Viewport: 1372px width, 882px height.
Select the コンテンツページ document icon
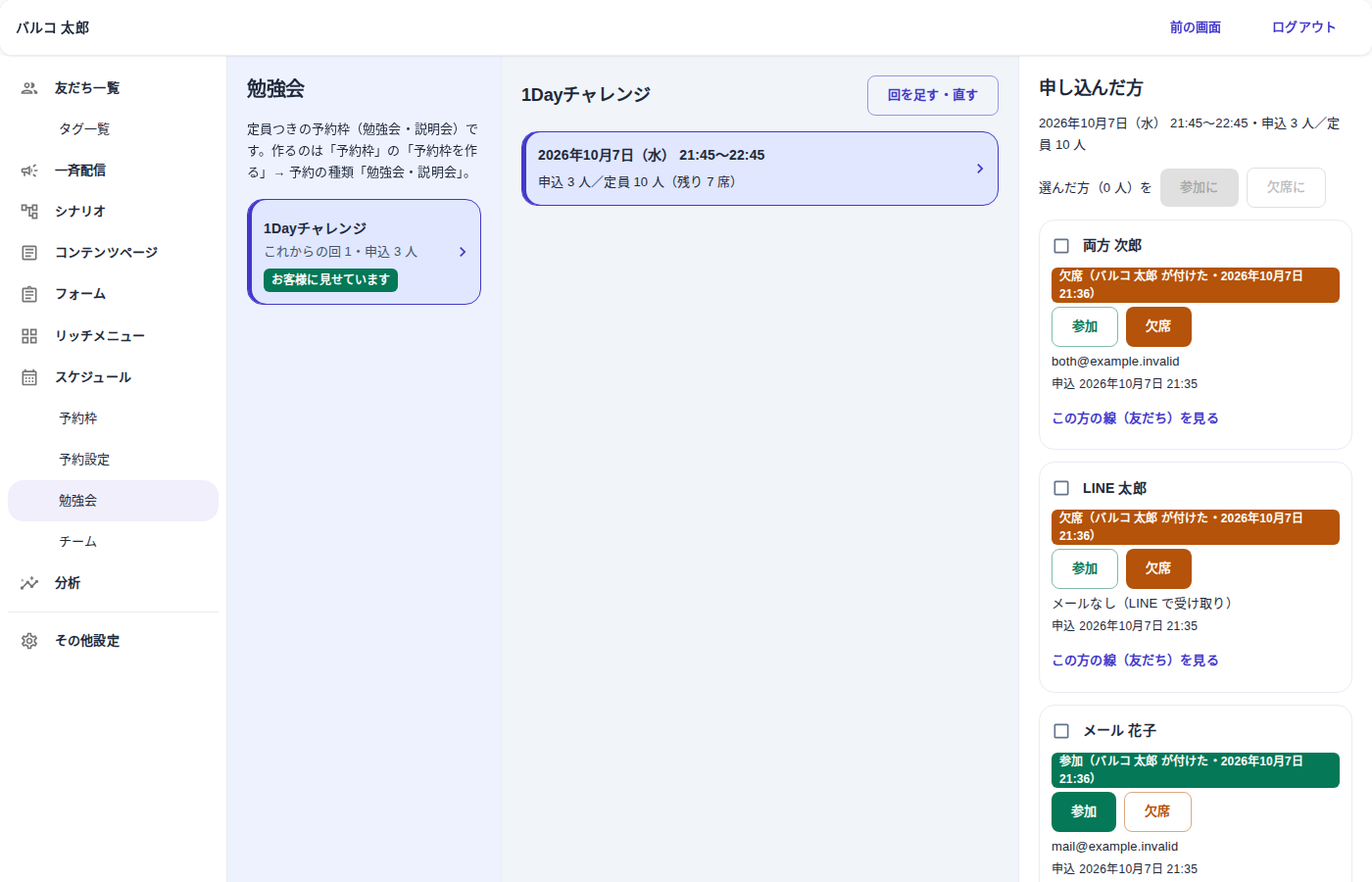[29, 253]
